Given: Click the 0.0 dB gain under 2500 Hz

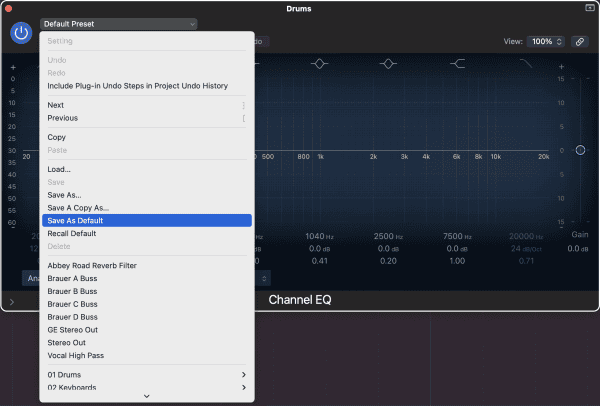Looking at the screenshot, I should pos(388,249).
